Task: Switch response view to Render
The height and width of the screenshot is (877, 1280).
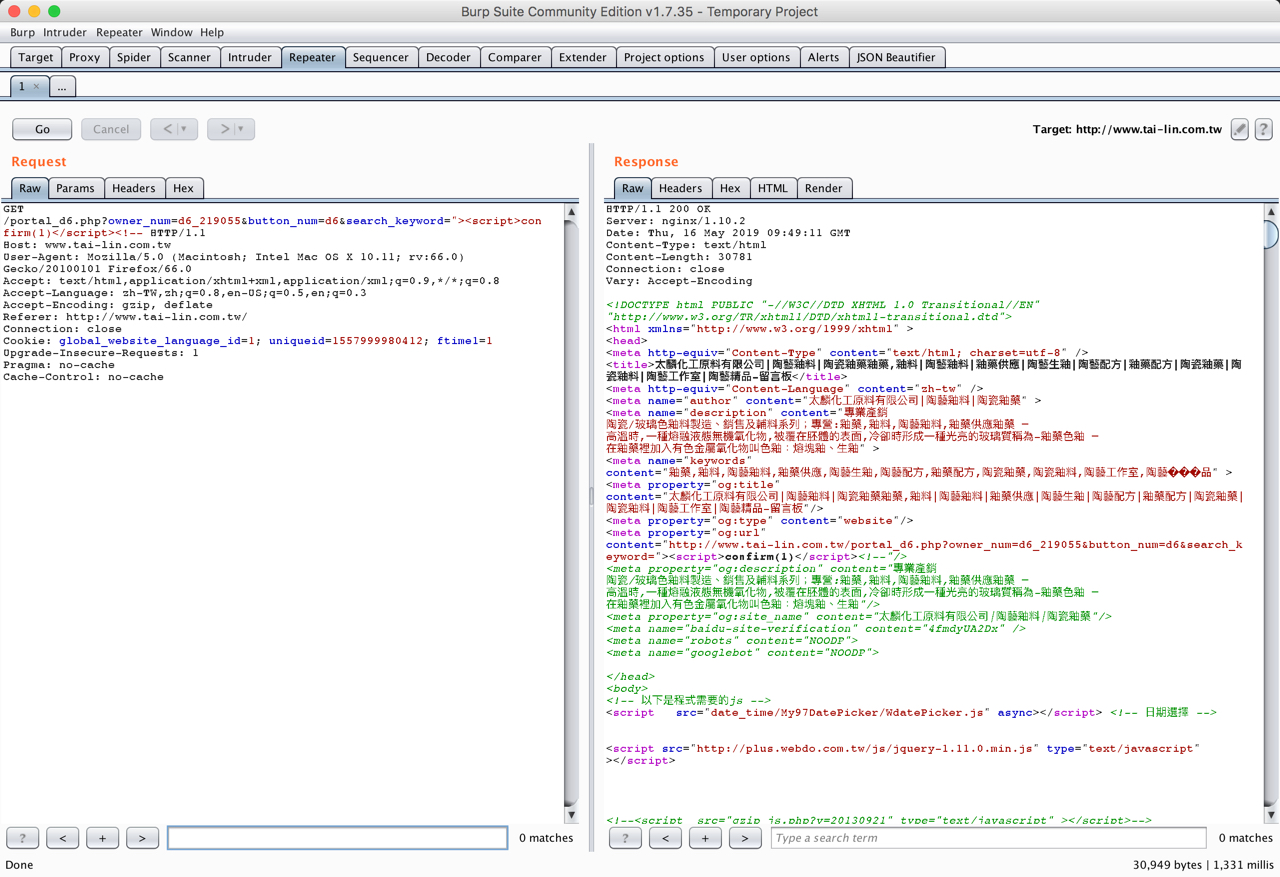Action: tap(824, 188)
